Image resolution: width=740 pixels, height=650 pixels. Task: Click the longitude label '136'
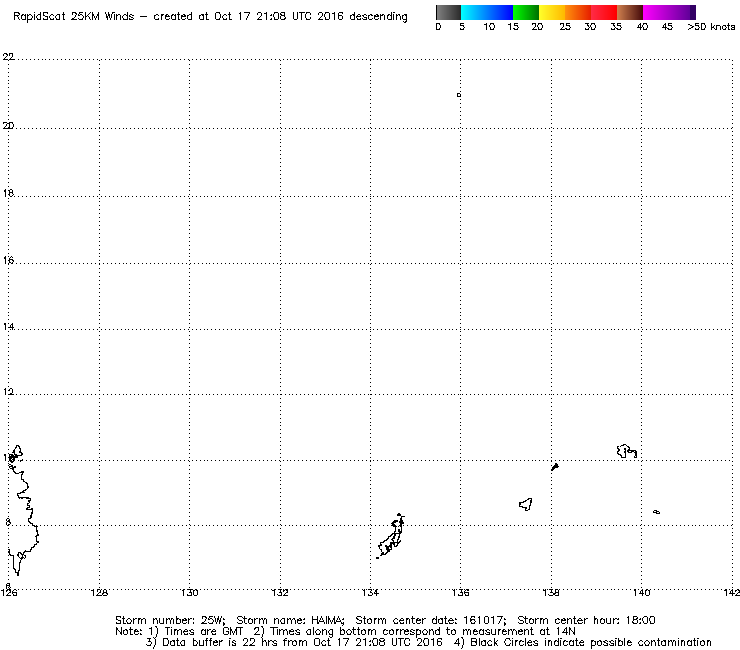[461, 592]
